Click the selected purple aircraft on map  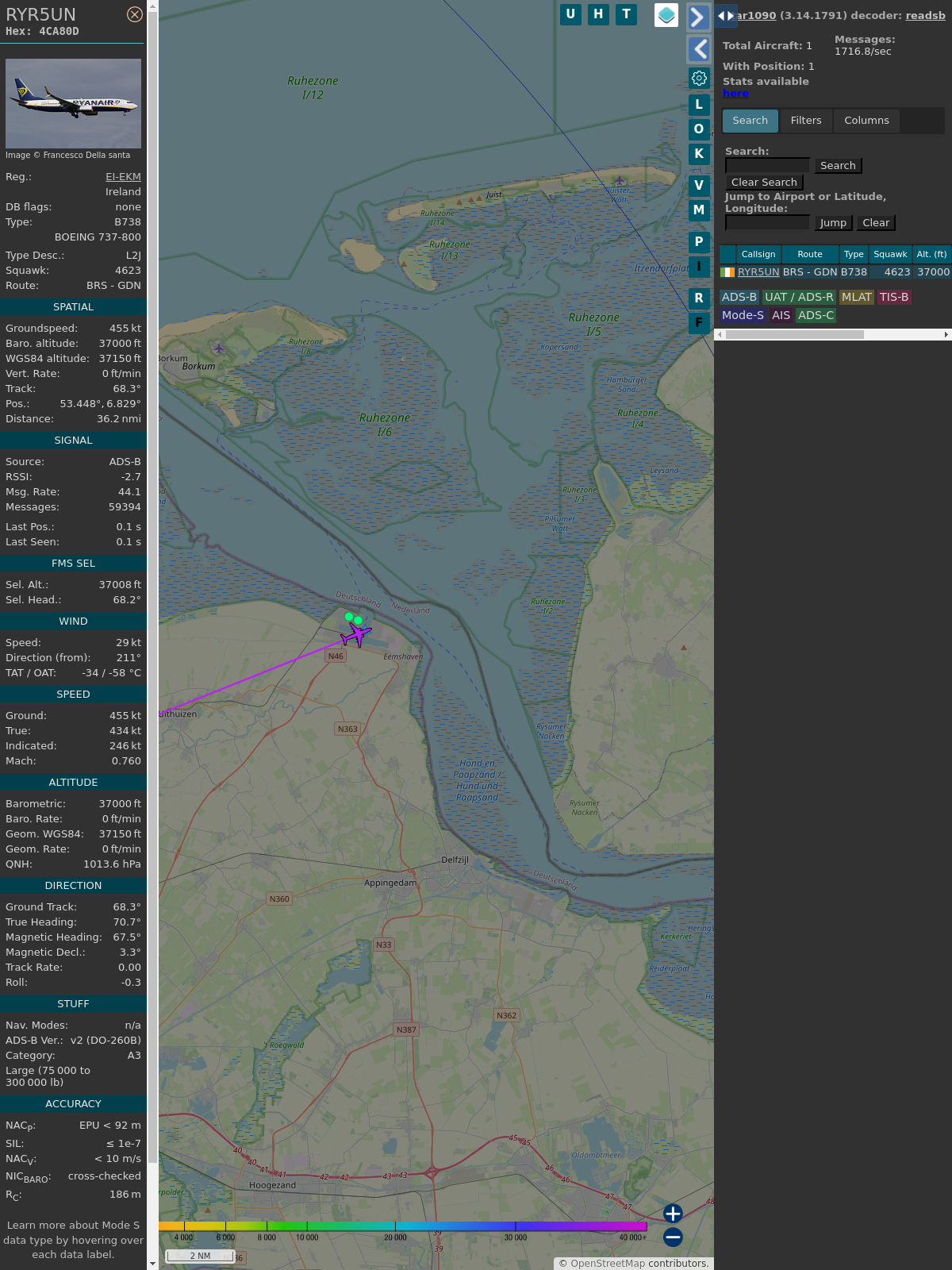click(x=358, y=634)
